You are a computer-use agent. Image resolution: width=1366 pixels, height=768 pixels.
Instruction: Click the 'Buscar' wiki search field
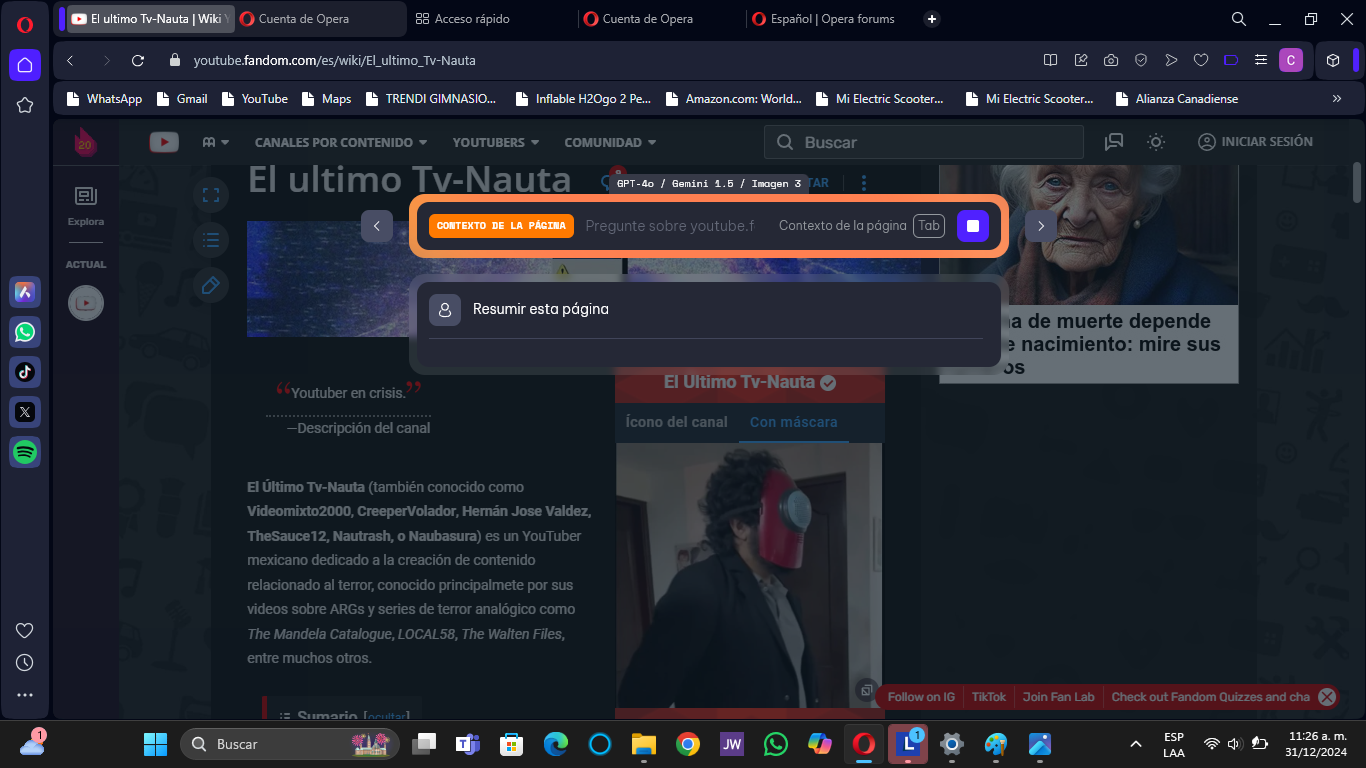pyautogui.click(x=924, y=142)
